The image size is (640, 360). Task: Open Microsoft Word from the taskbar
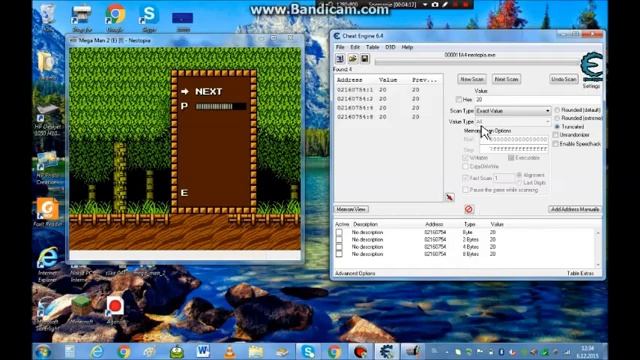(203, 352)
